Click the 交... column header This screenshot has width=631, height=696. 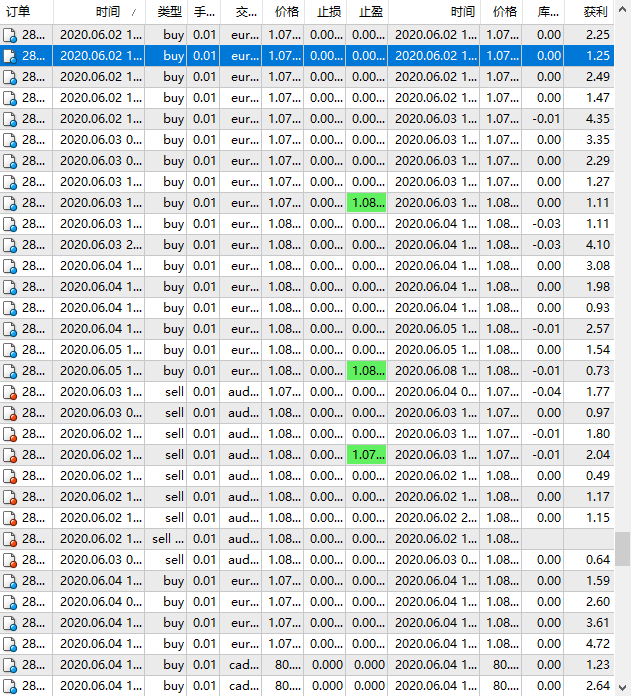coord(241,12)
